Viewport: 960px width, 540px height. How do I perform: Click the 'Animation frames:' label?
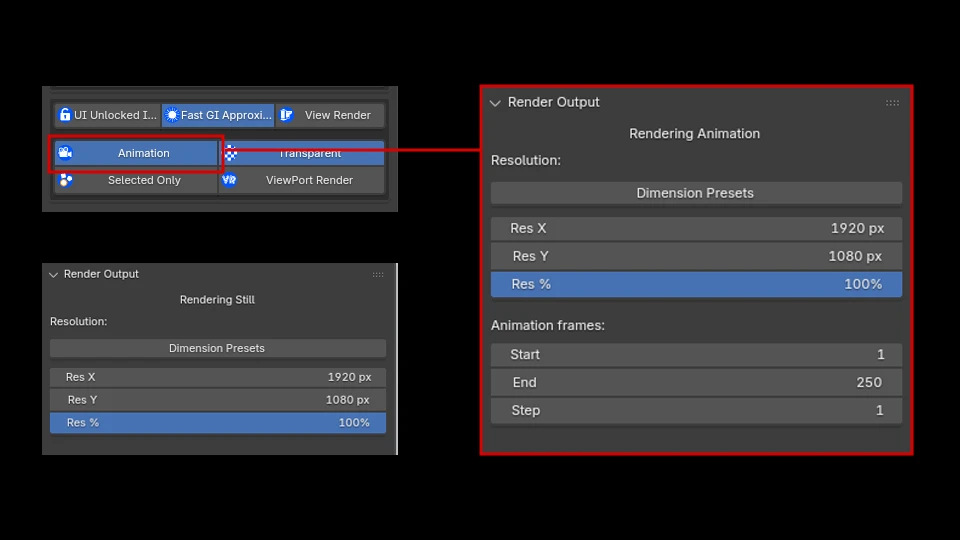[548, 325]
